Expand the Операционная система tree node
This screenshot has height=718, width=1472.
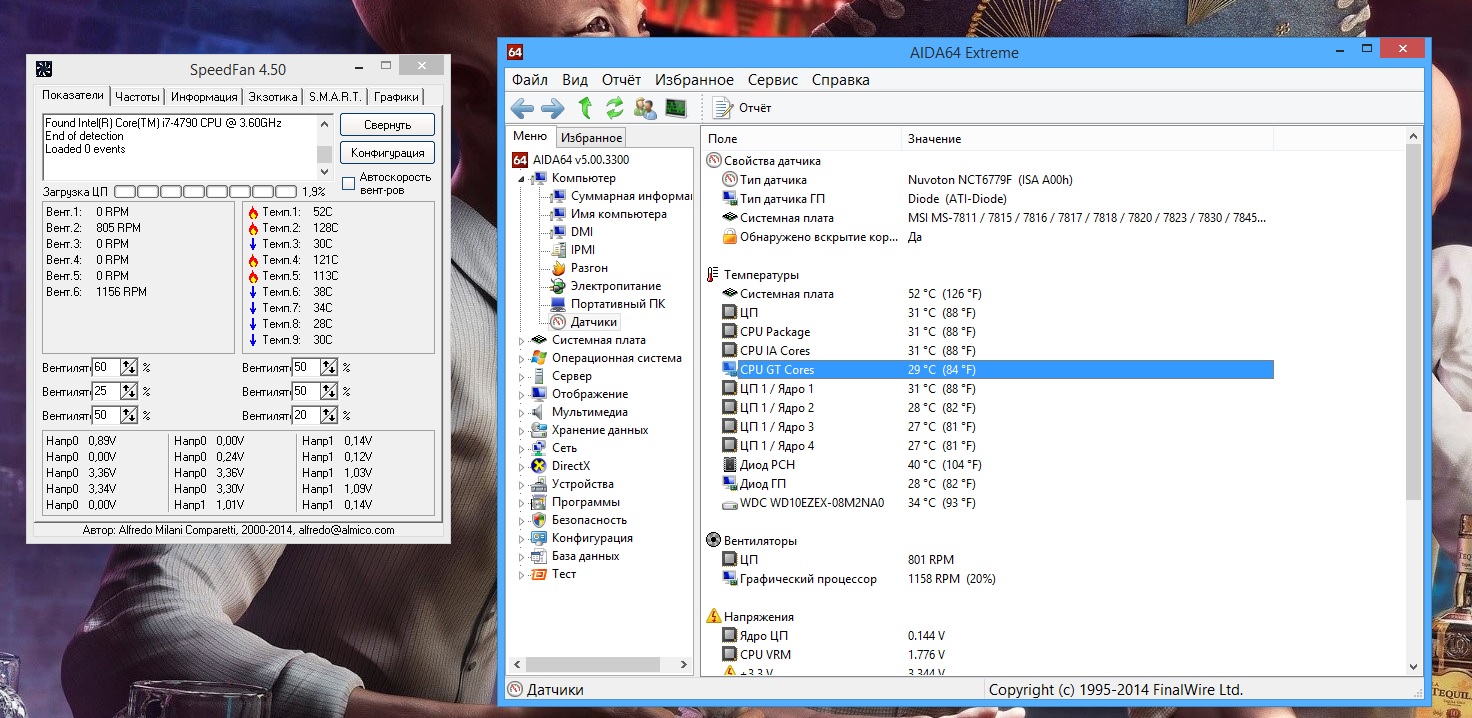tap(521, 359)
